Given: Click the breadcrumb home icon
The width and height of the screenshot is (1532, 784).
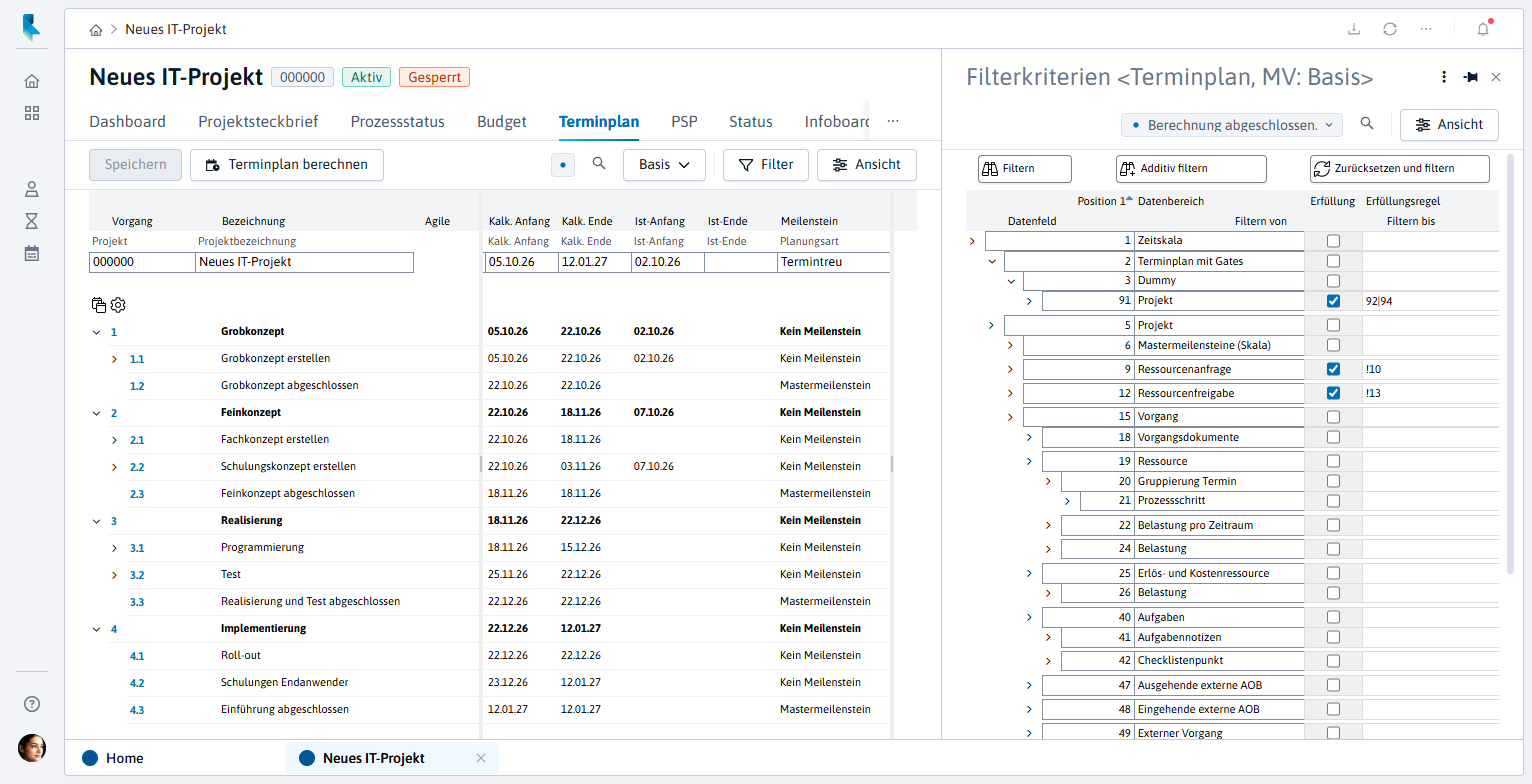Looking at the screenshot, I should tap(96, 30).
